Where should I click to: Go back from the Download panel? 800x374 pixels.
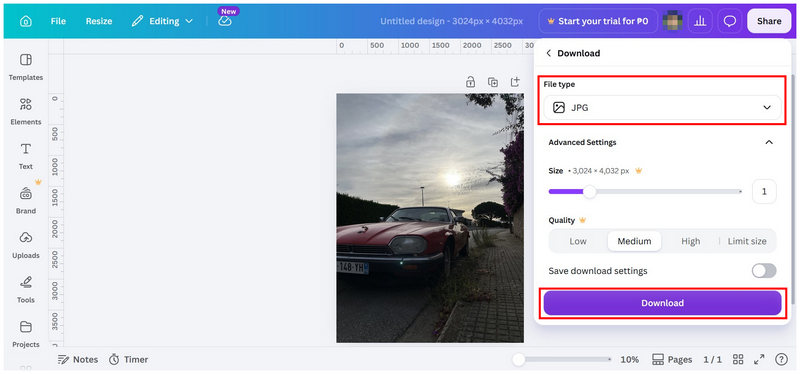coord(548,53)
